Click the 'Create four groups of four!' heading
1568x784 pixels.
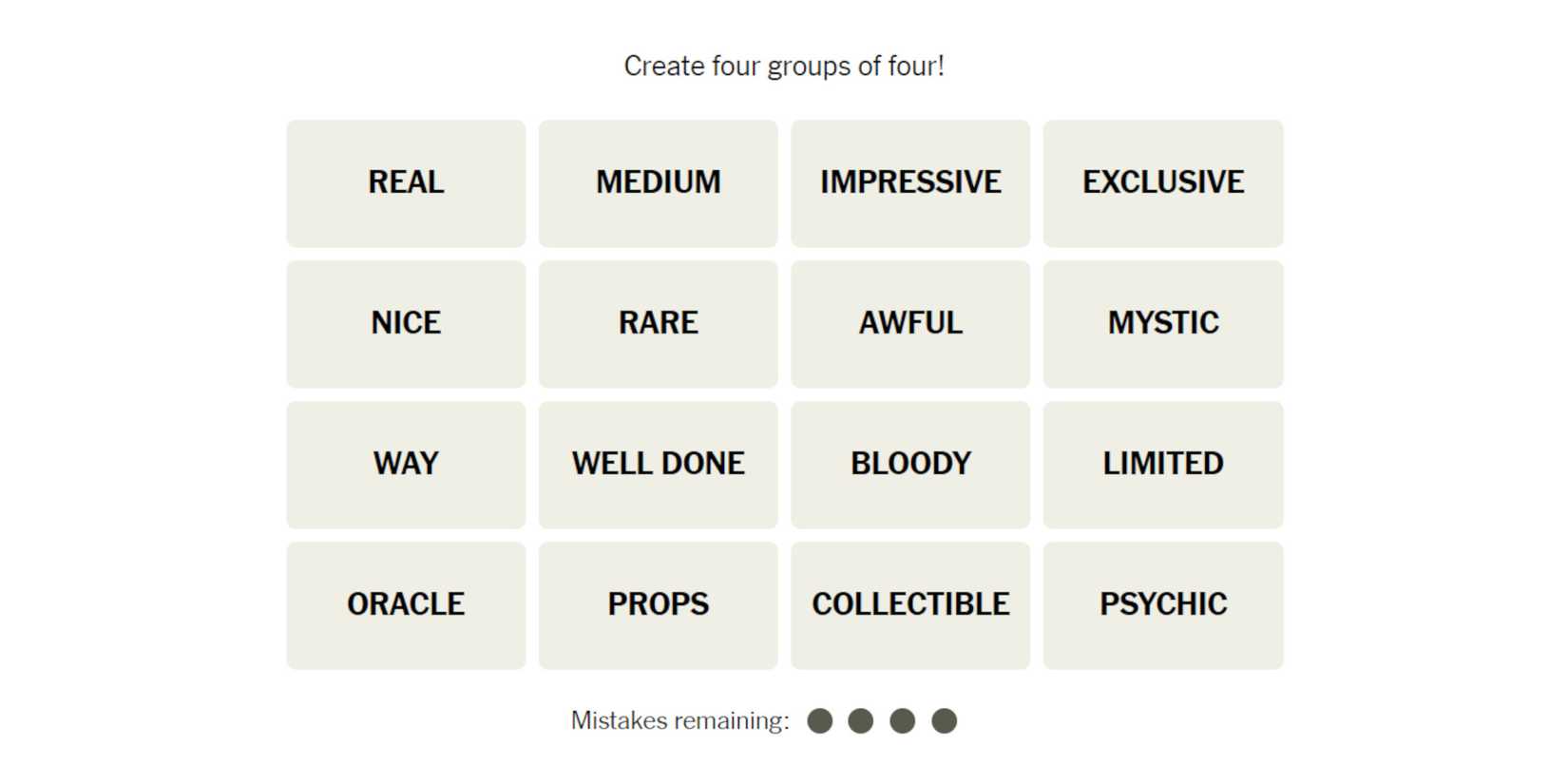[784, 67]
